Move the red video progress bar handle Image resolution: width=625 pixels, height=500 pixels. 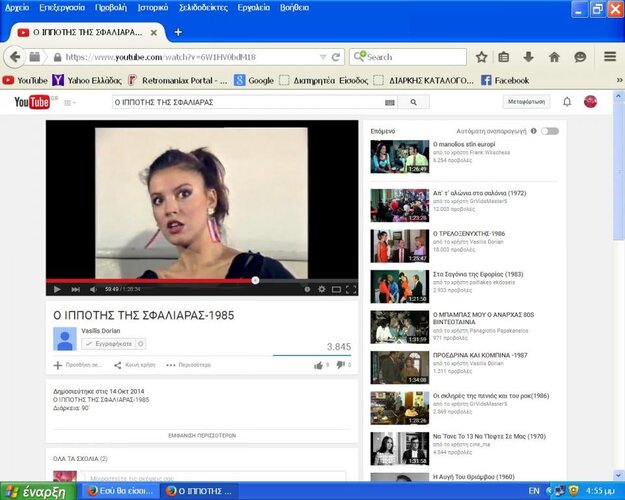coord(255,280)
